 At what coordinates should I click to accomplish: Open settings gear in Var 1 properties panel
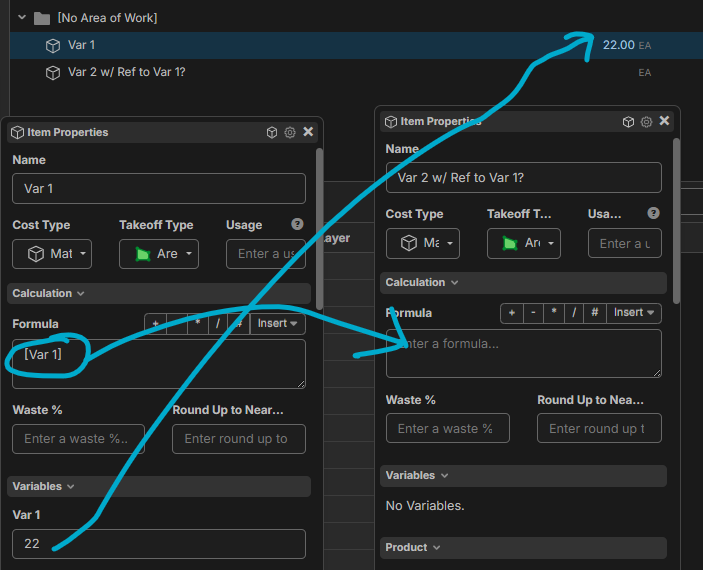click(290, 132)
